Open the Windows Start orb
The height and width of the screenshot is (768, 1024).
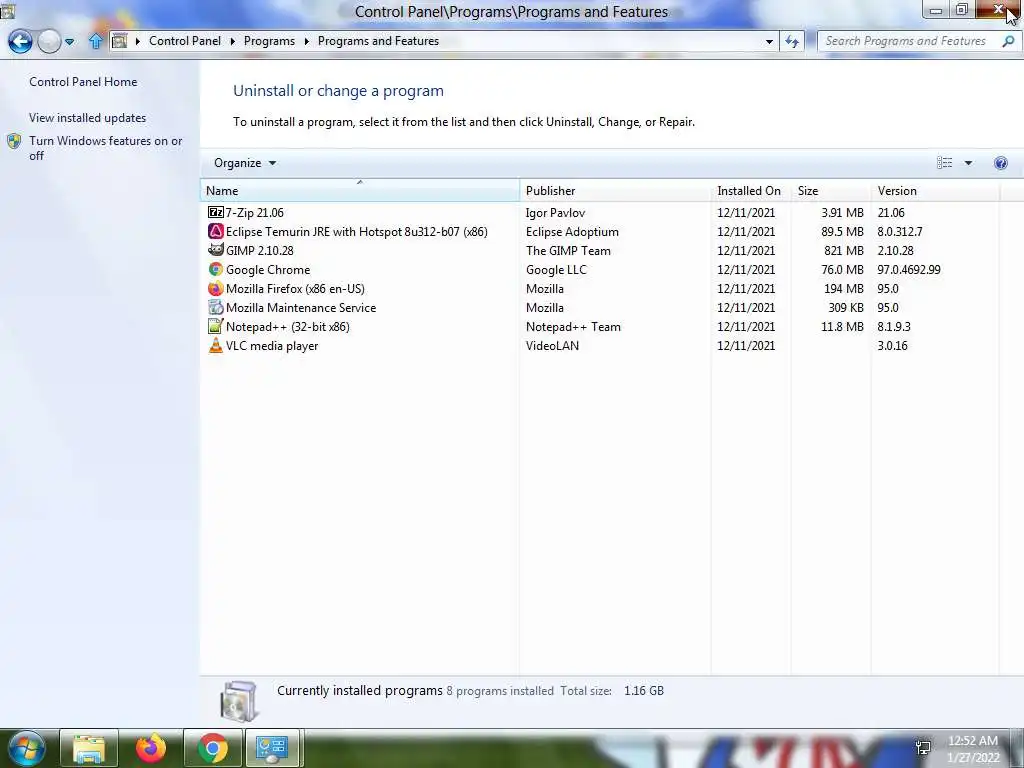click(26, 748)
